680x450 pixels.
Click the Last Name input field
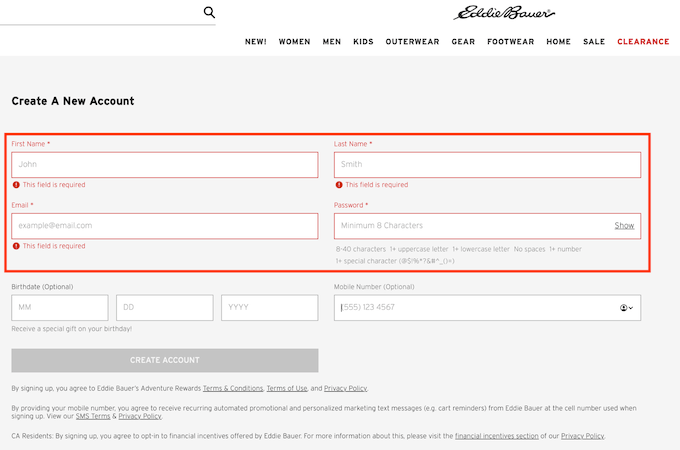point(487,165)
